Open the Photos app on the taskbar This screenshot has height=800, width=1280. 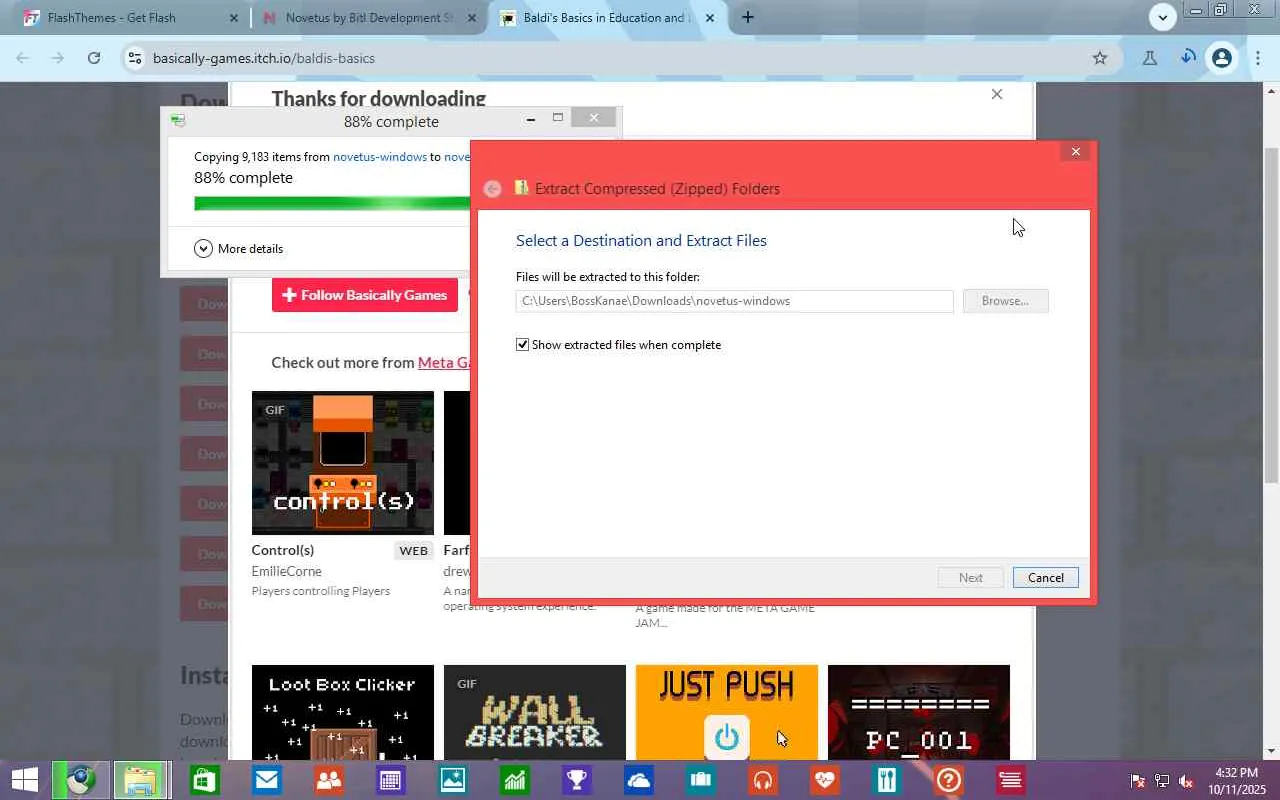pyautogui.click(x=452, y=780)
